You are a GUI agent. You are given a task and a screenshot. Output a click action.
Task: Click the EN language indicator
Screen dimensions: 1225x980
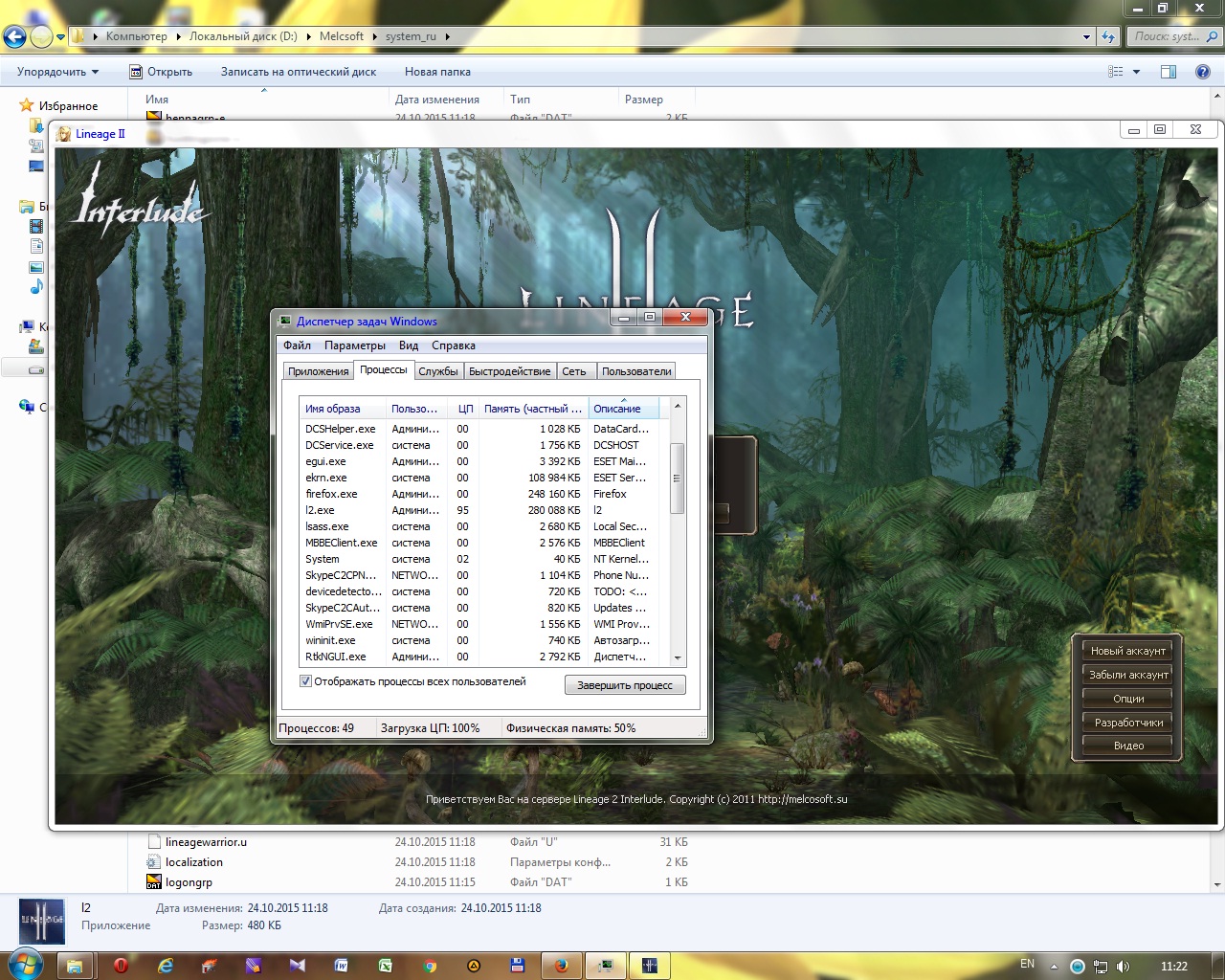(x=1027, y=964)
